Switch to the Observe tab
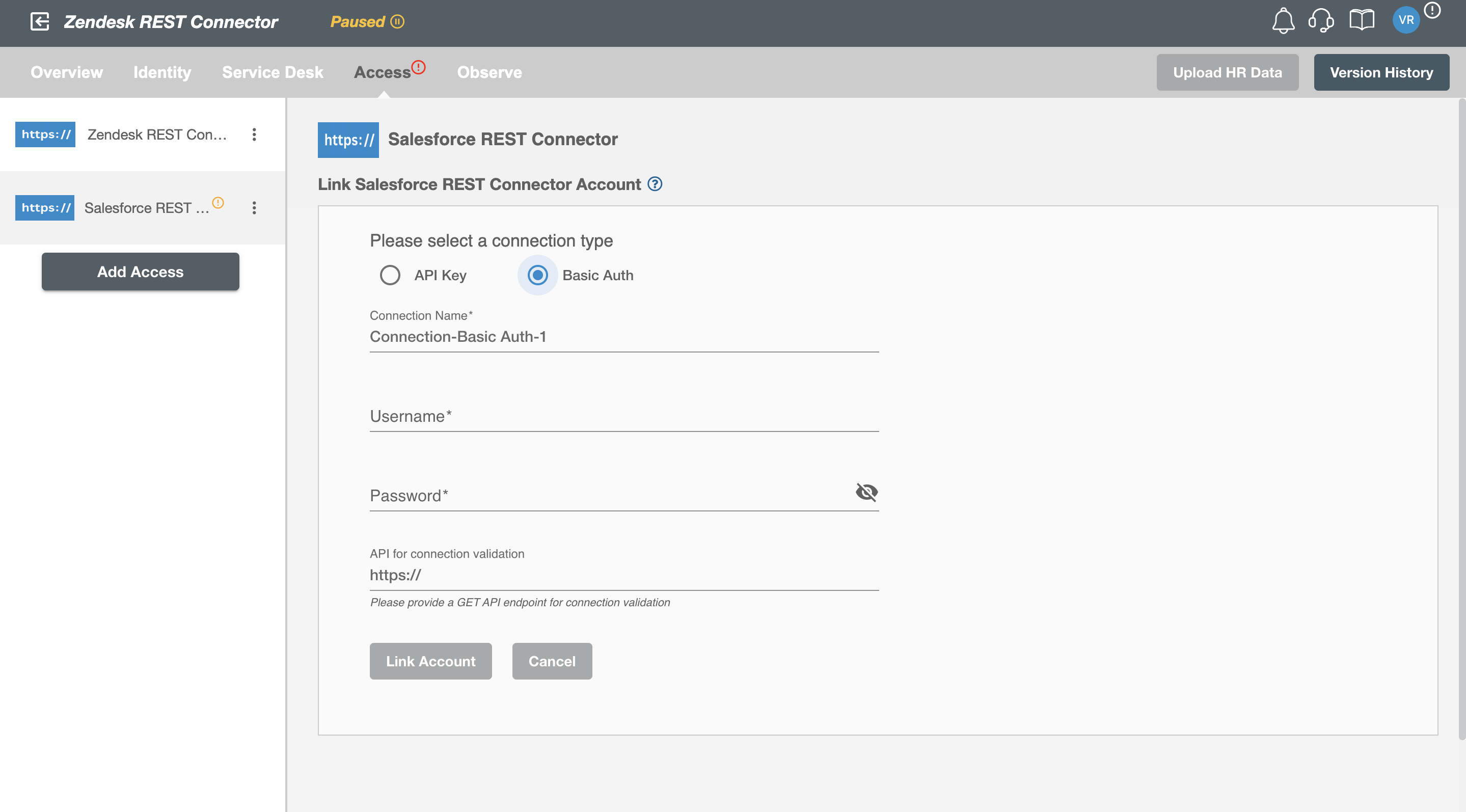 coord(490,72)
